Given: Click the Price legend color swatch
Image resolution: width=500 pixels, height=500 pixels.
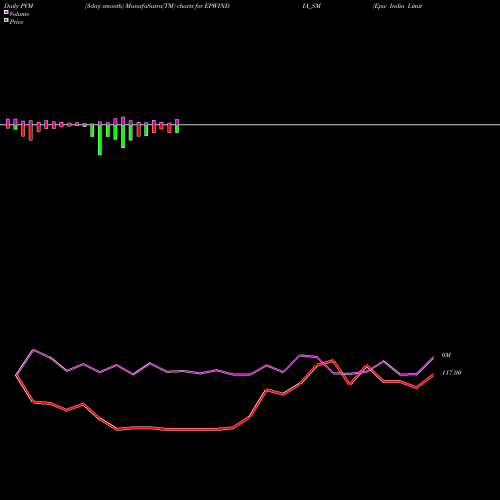Looking at the screenshot, I should 6,21.
